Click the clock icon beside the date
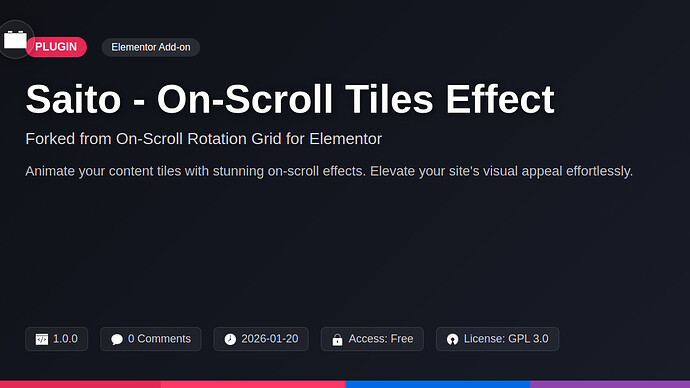690x388 pixels. click(x=230, y=339)
